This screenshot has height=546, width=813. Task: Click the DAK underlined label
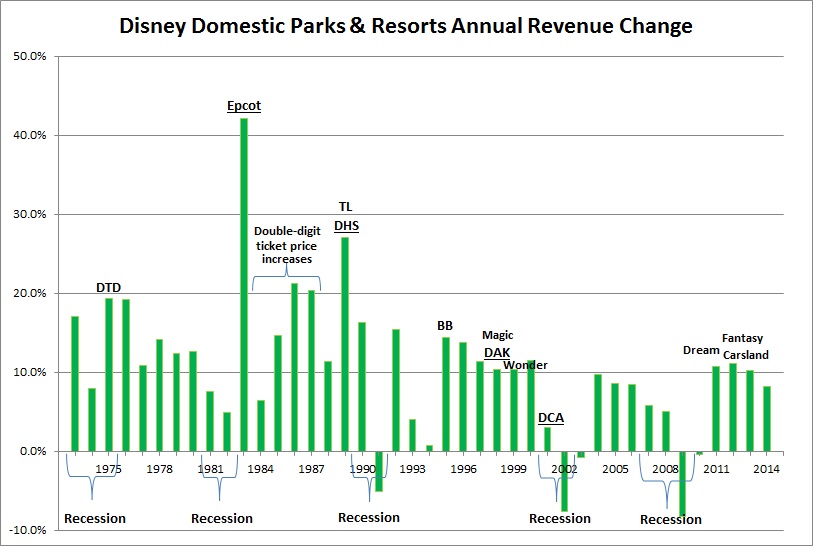[x=497, y=352]
